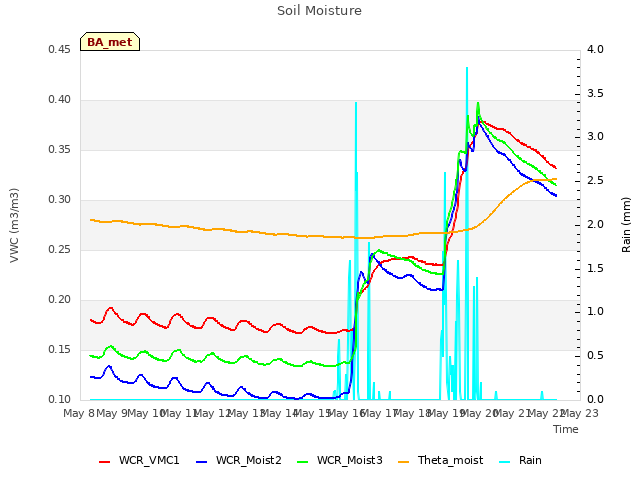This screenshot has height=480, width=640.
Task: Click the red WCR_VMC1 legend color marker
Action: (x=104, y=462)
